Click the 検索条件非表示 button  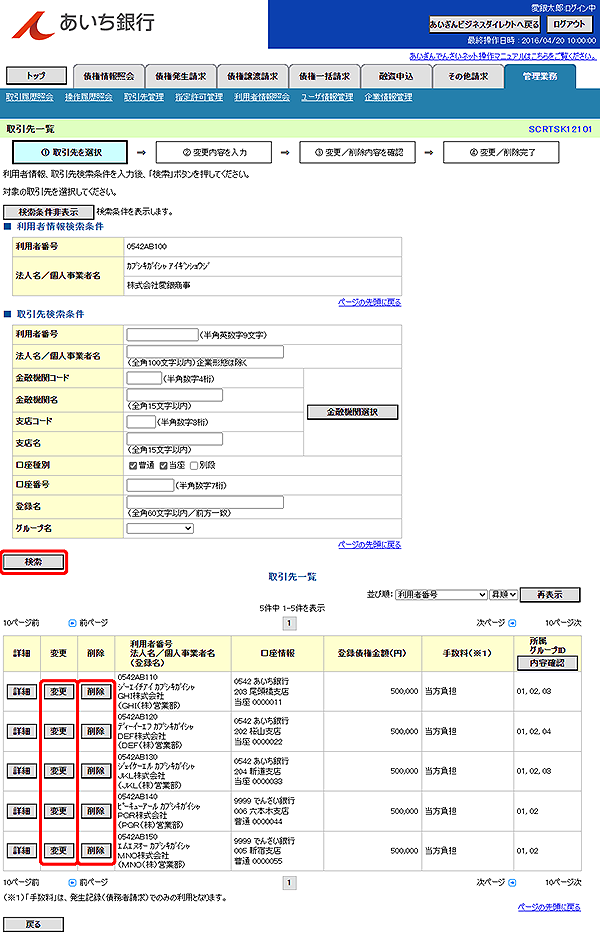(49, 212)
